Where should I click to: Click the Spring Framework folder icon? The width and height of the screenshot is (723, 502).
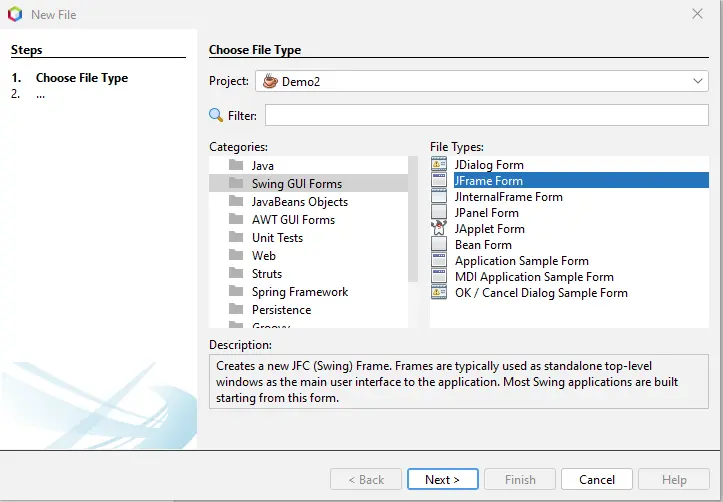[236, 291]
